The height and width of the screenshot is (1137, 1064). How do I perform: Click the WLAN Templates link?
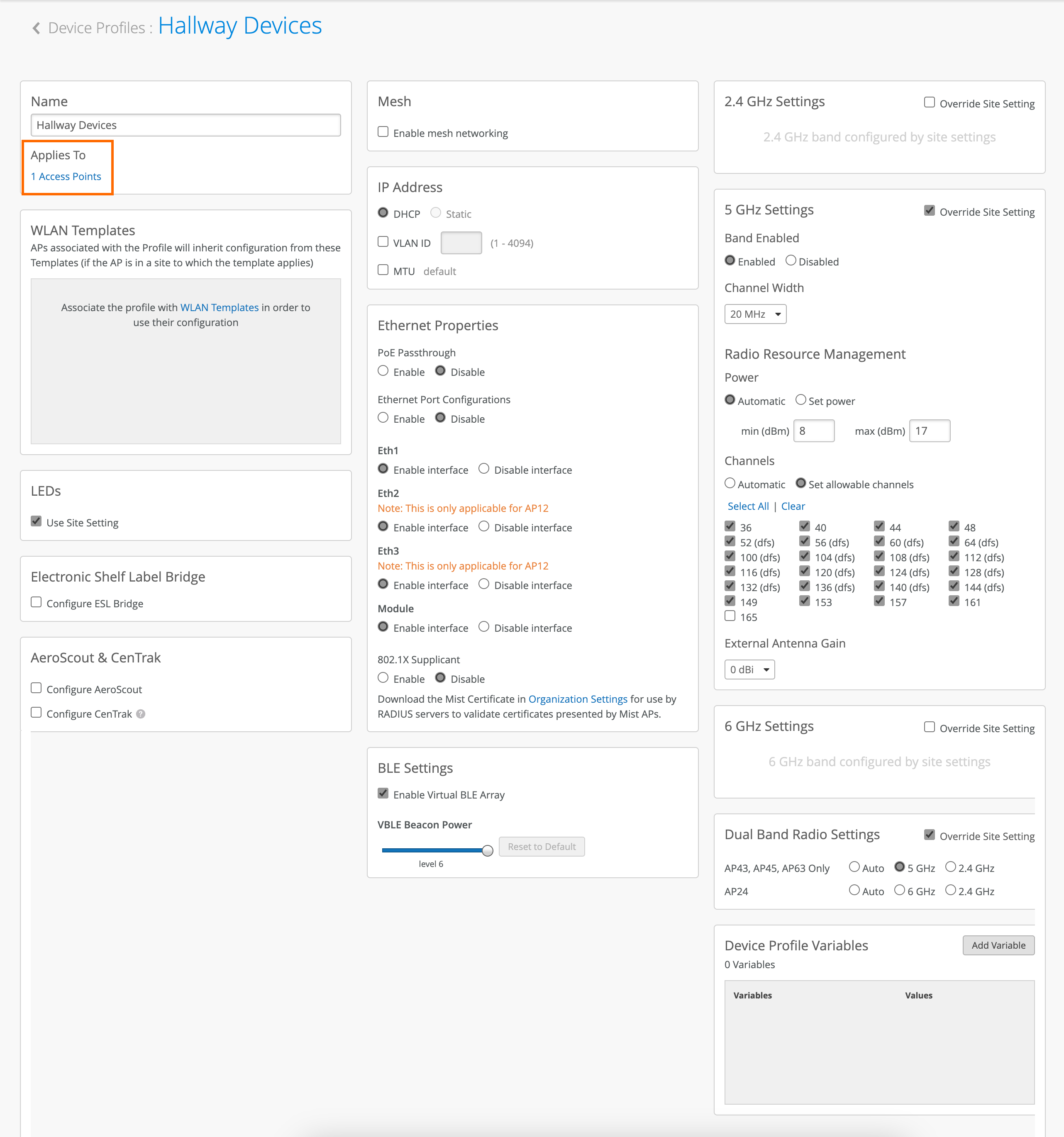(219, 307)
